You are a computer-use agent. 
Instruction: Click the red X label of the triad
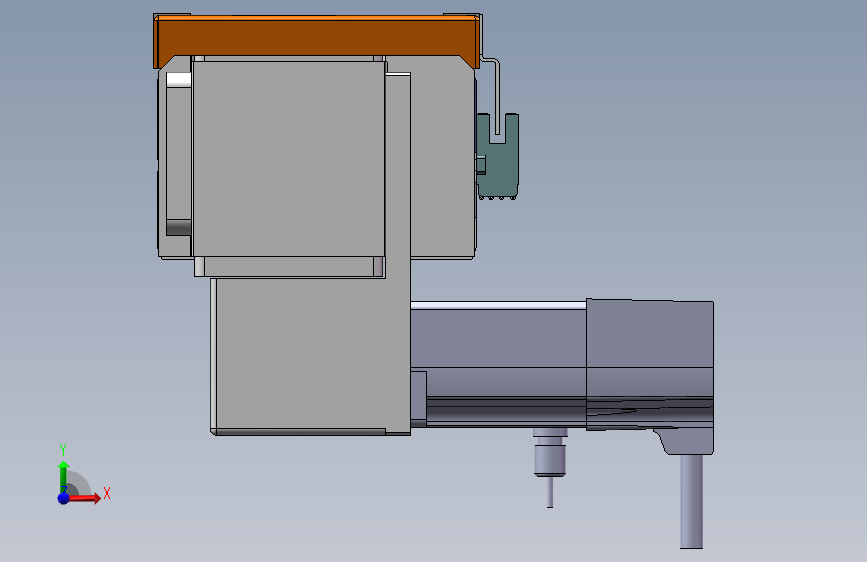coord(107,493)
